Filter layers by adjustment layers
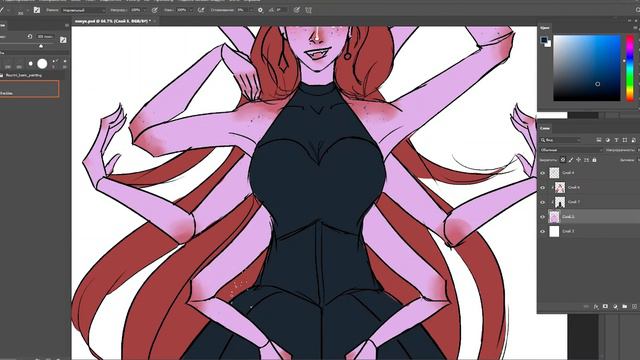The height and width of the screenshot is (360, 640). click(608, 140)
